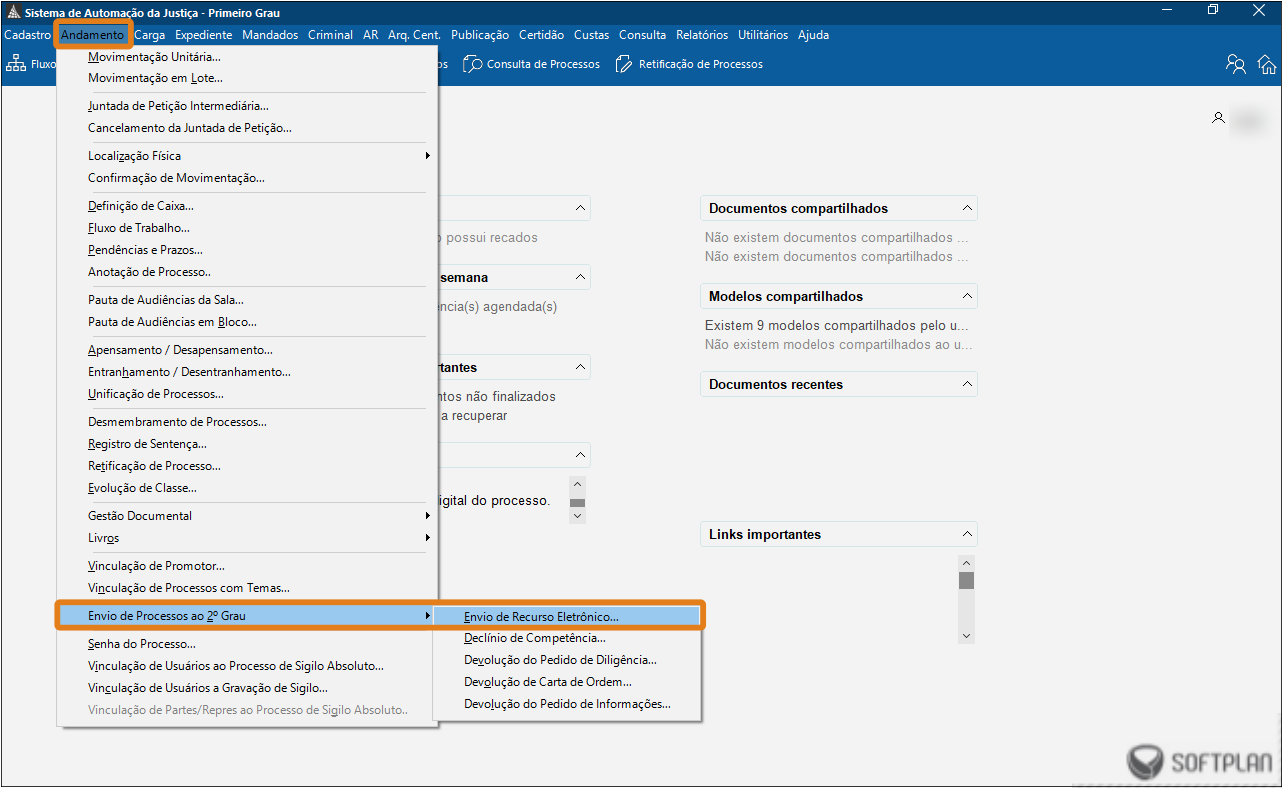Select Envio de Recurso Eletrônico option
The height and width of the screenshot is (788, 1283).
[541, 617]
